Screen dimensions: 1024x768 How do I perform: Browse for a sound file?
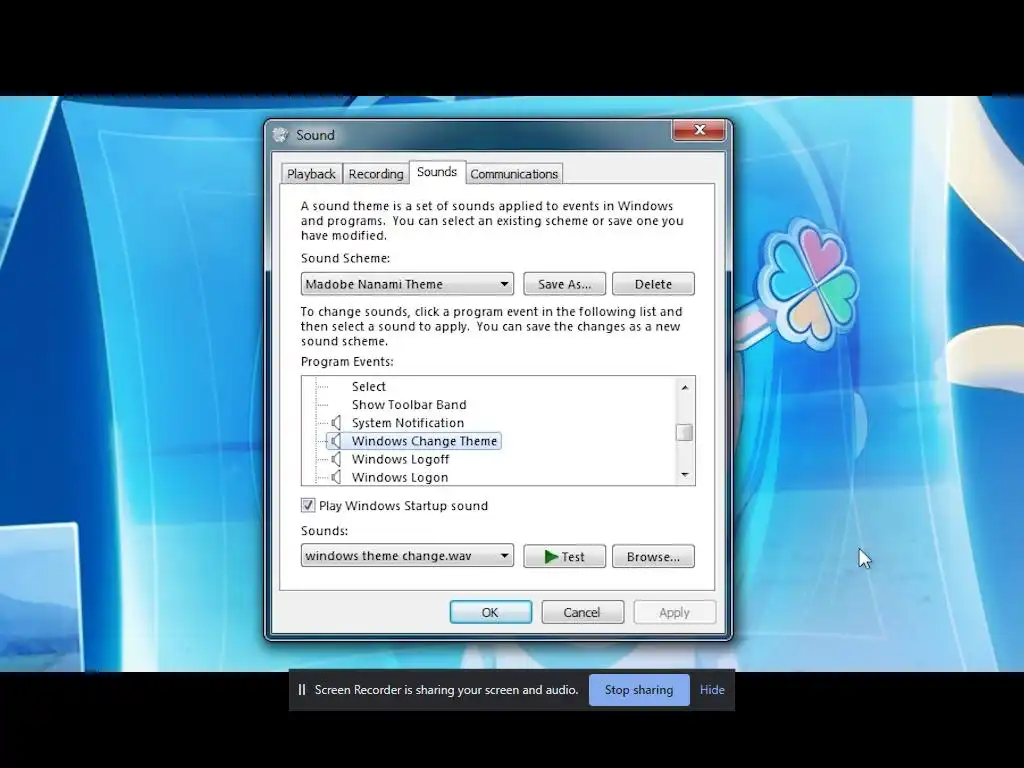[653, 556]
